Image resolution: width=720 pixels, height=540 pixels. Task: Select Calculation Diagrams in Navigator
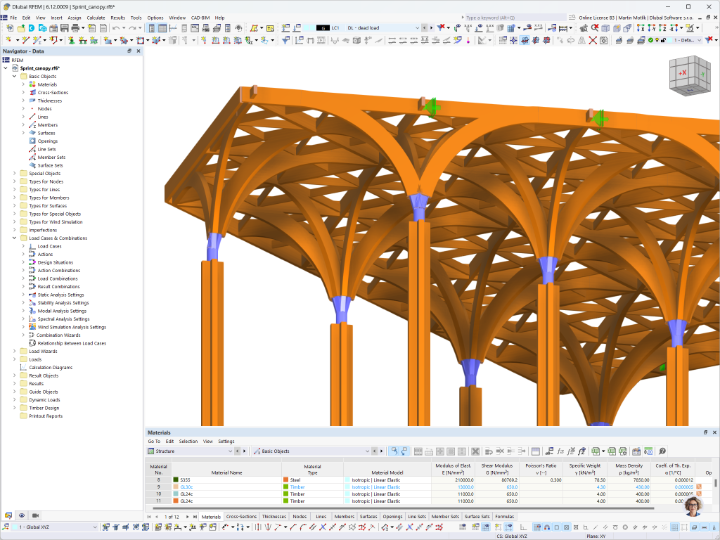51,367
